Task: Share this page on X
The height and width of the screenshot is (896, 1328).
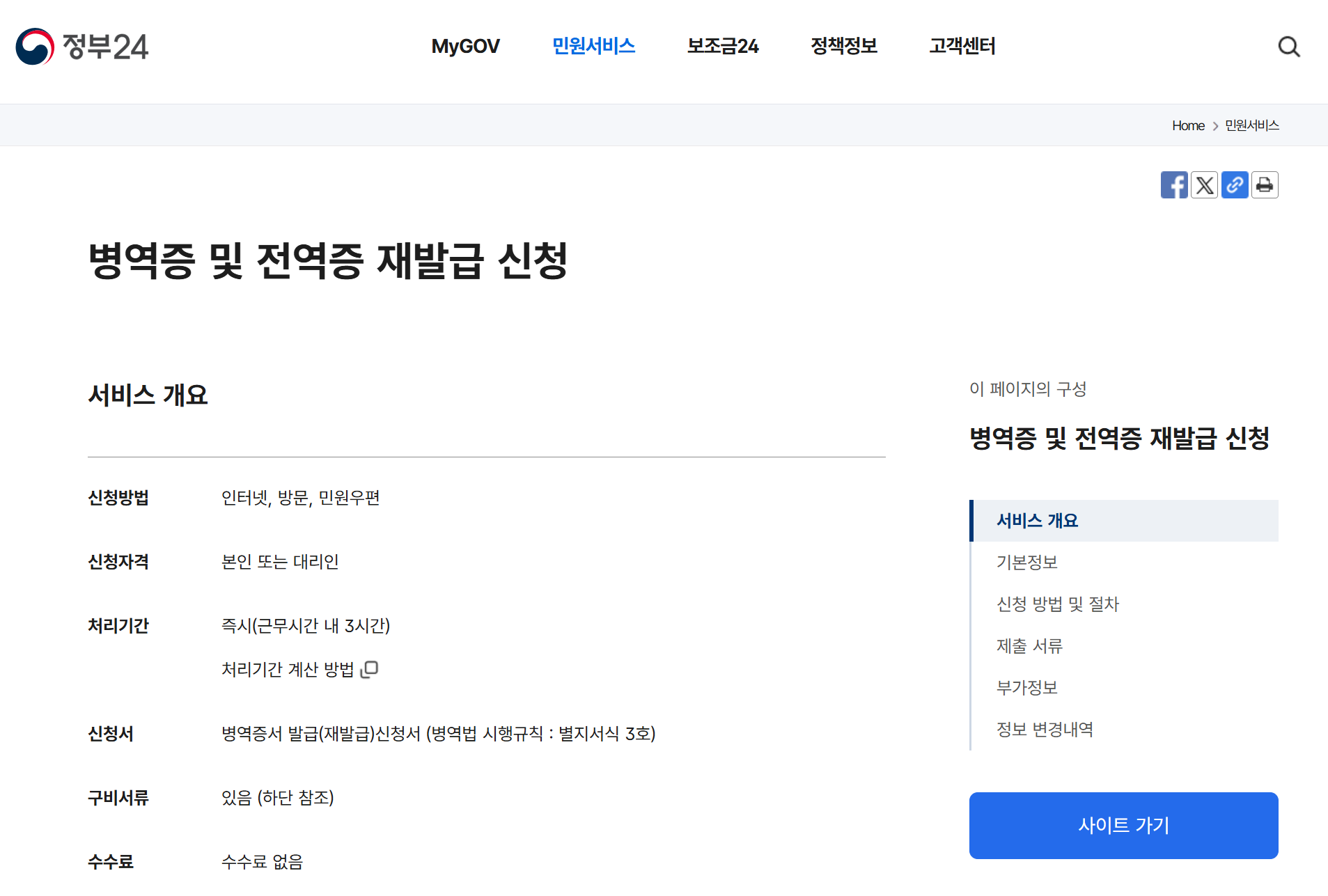Action: 1205,184
